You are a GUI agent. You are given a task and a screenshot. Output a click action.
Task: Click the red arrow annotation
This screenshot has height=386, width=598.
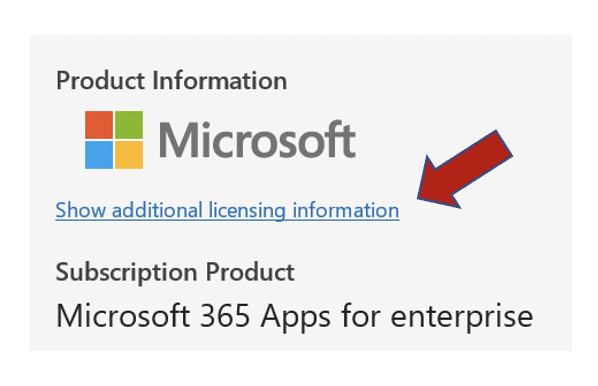tap(465, 169)
